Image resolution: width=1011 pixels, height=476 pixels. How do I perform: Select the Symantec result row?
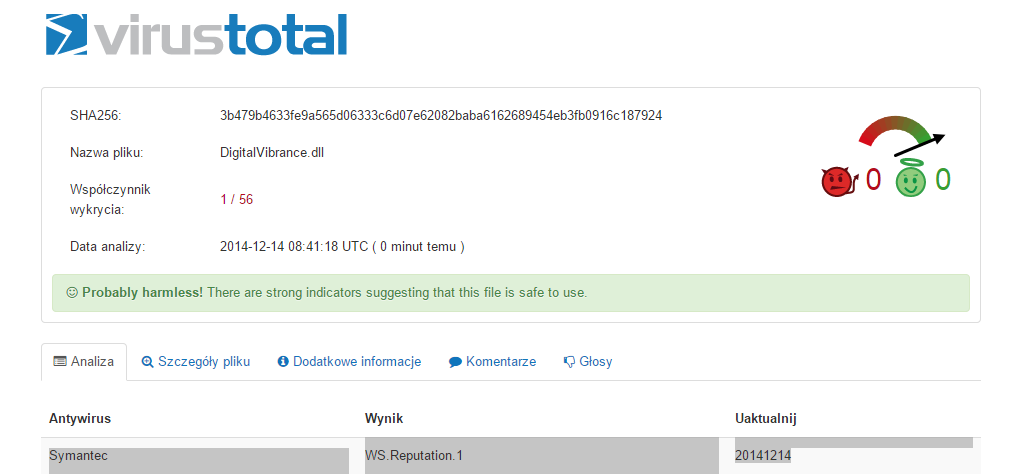pos(511,456)
